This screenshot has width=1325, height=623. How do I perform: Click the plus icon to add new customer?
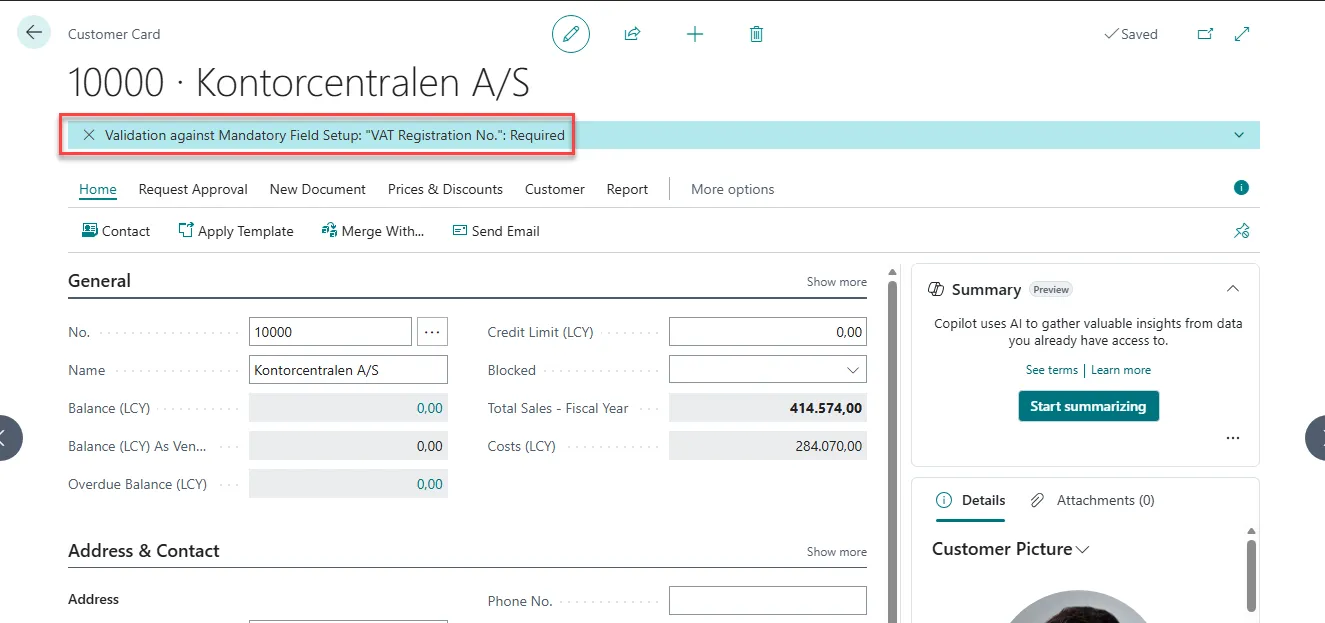(695, 34)
